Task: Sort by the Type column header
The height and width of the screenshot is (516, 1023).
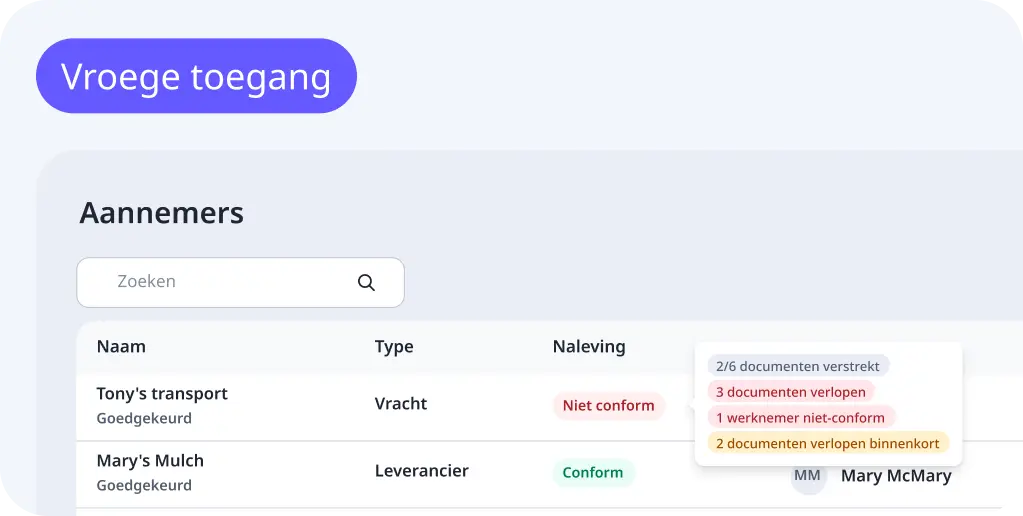Action: click(x=394, y=347)
